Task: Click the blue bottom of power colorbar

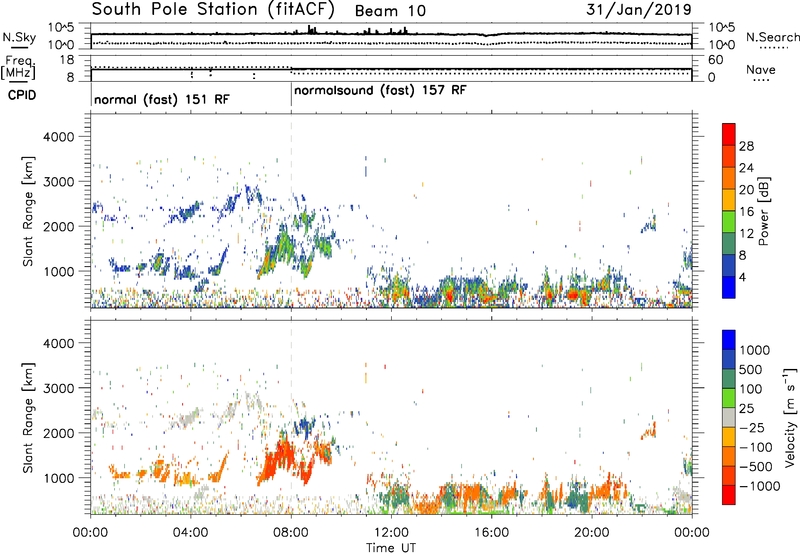Action: [729, 287]
